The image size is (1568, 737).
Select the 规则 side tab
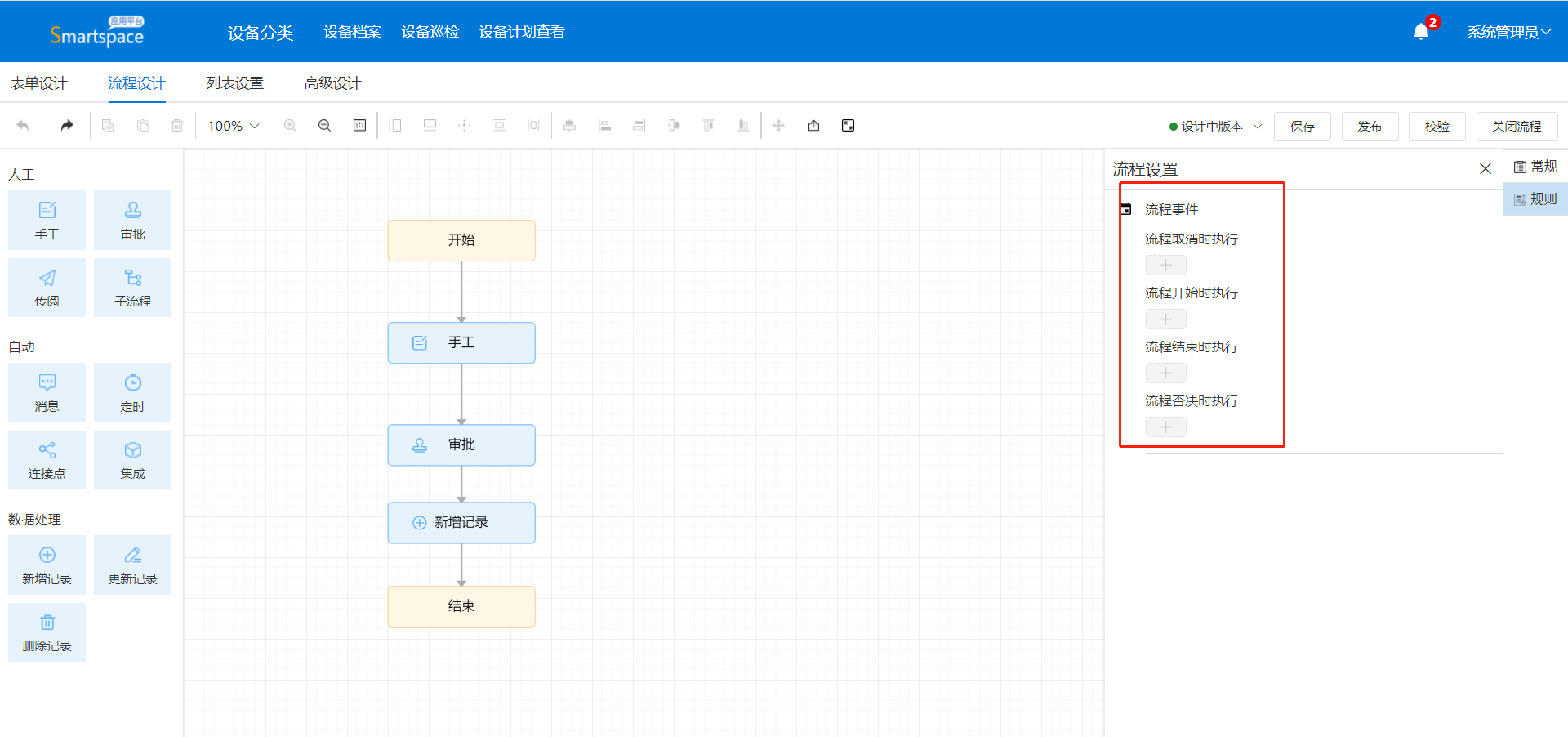pos(1535,199)
